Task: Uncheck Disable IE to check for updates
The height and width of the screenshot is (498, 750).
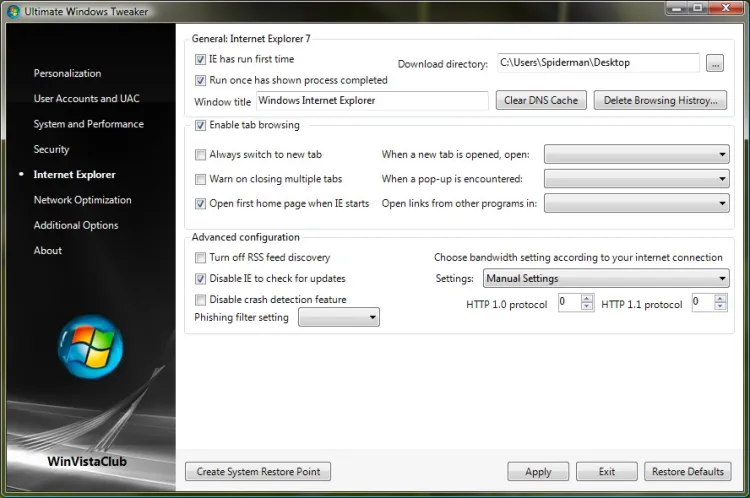Action: point(200,278)
